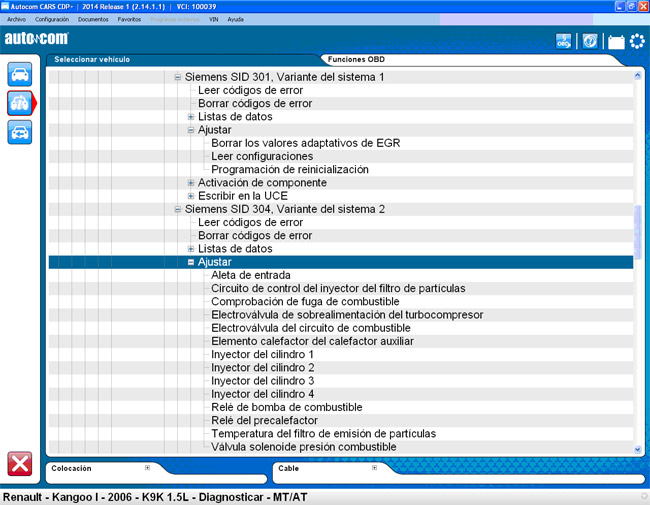Select Válvula solenoide presión combustible
This screenshot has height=505, width=650.
point(304,447)
